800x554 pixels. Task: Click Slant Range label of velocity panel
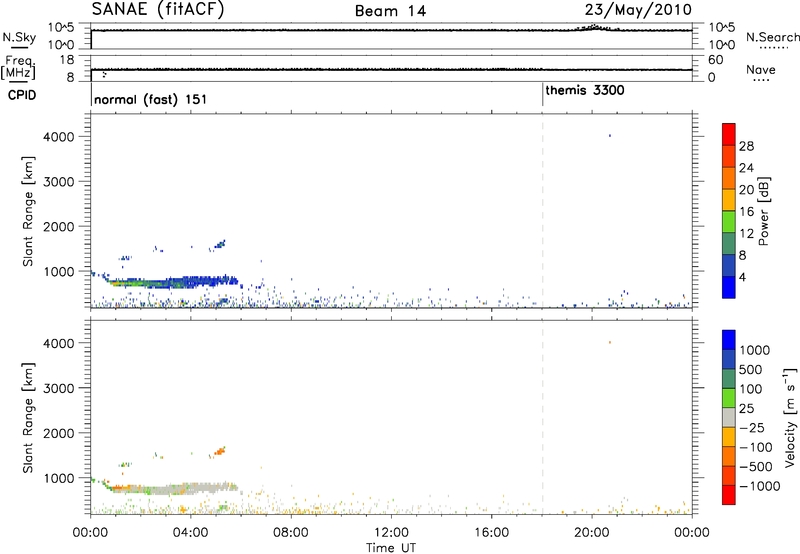pyautogui.click(x=28, y=418)
